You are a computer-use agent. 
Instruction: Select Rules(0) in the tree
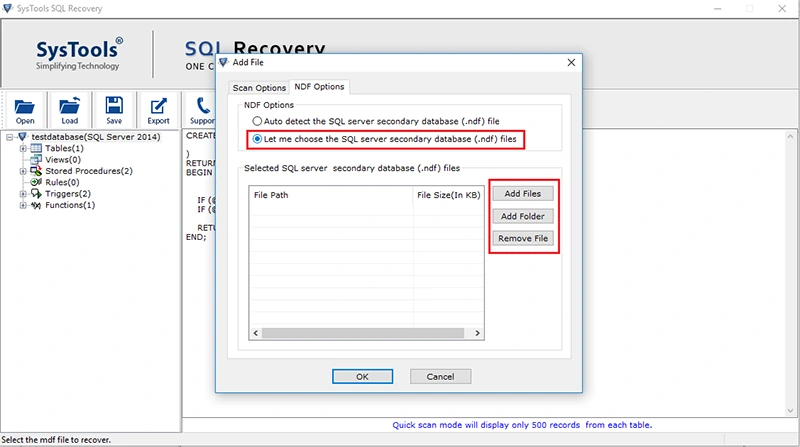(x=62, y=182)
